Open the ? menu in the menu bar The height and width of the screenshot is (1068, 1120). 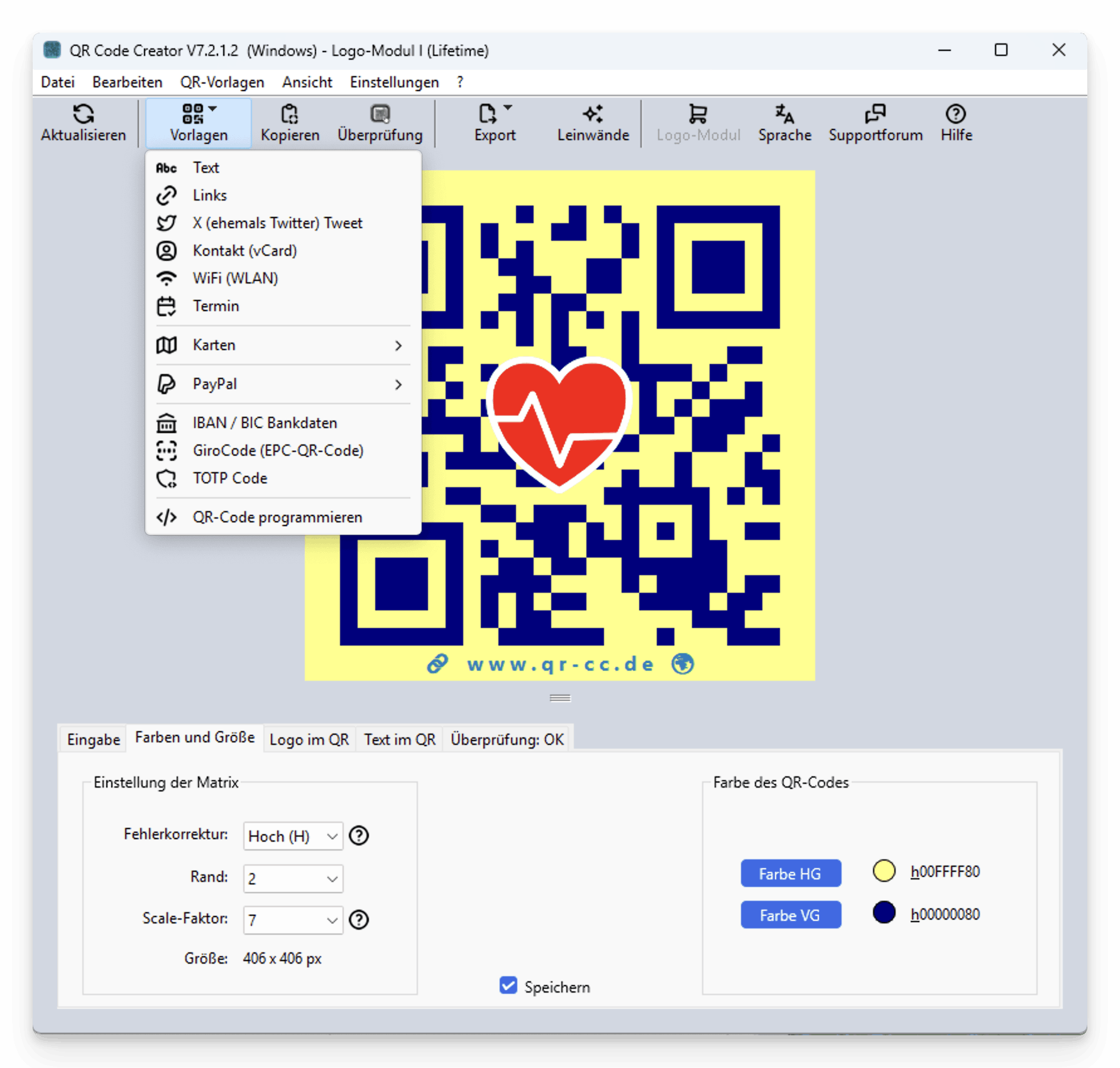coord(460,82)
